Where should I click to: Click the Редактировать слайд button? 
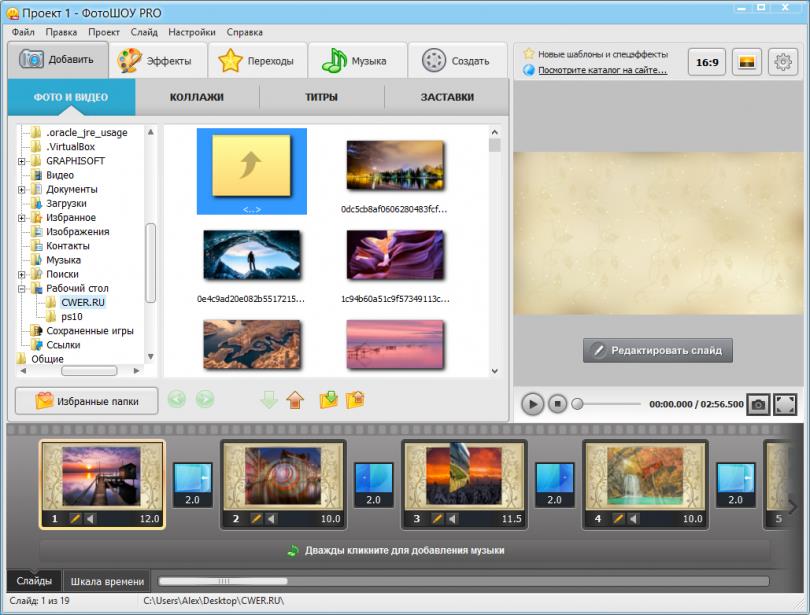click(x=658, y=350)
